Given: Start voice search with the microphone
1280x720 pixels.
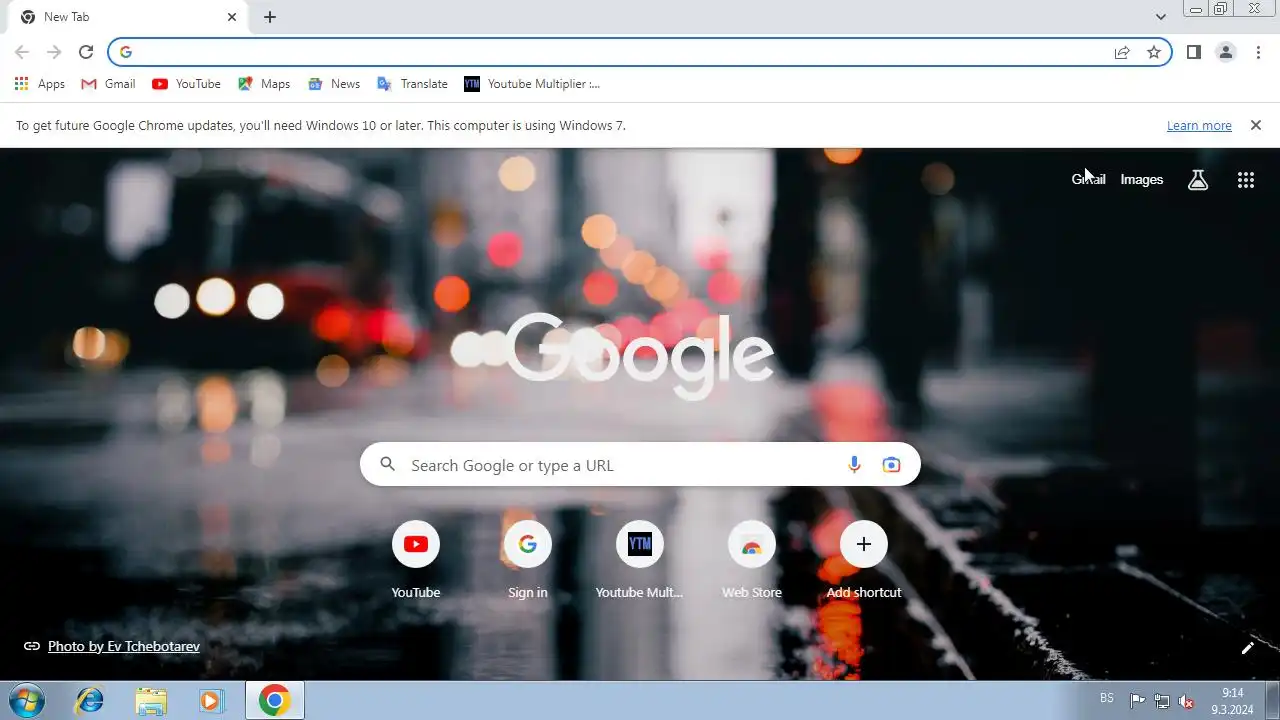Looking at the screenshot, I should point(854,465).
